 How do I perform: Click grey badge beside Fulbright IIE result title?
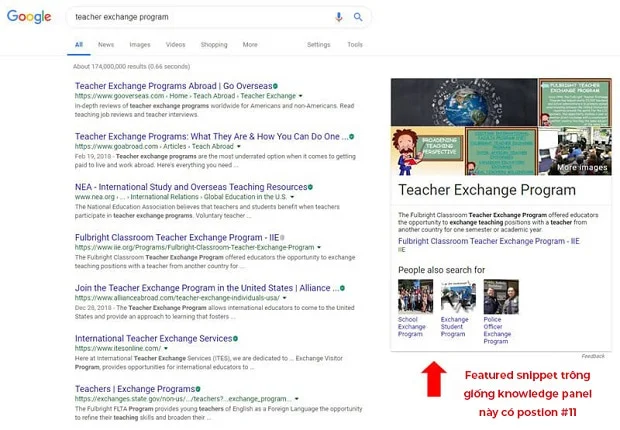(x=282, y=237)
